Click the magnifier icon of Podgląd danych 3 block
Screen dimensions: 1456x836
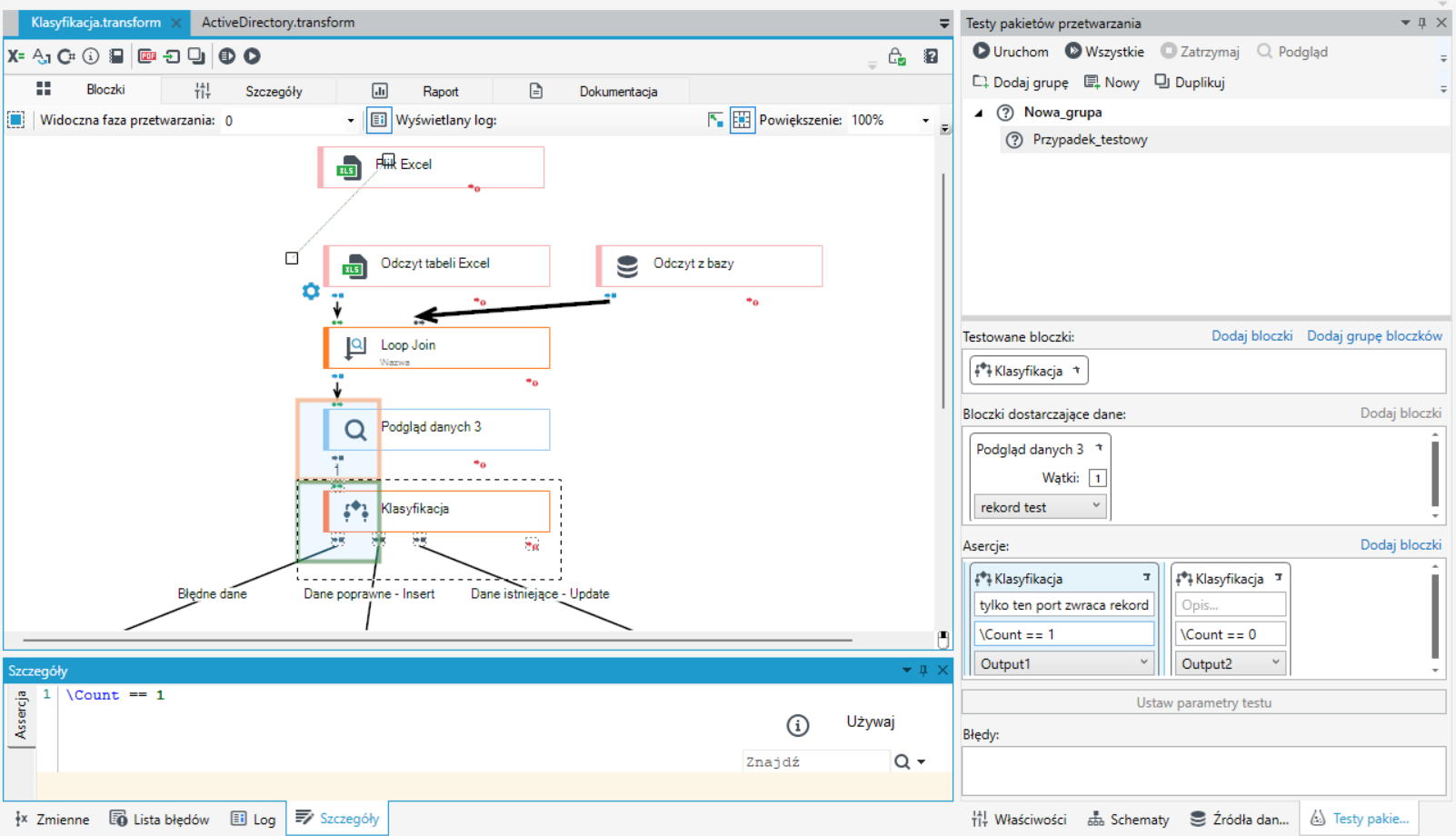point(355,430)
